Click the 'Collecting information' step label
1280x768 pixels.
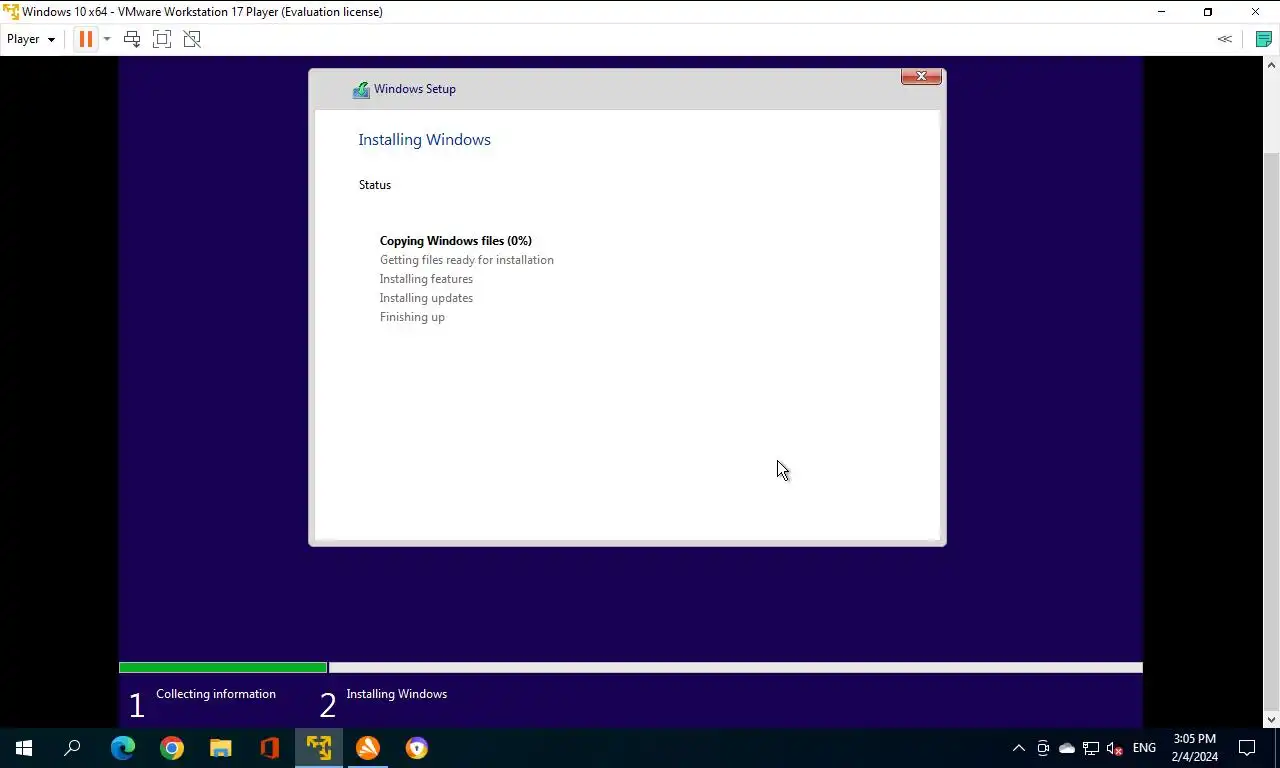pyautogui.click(x=216, y=694)
